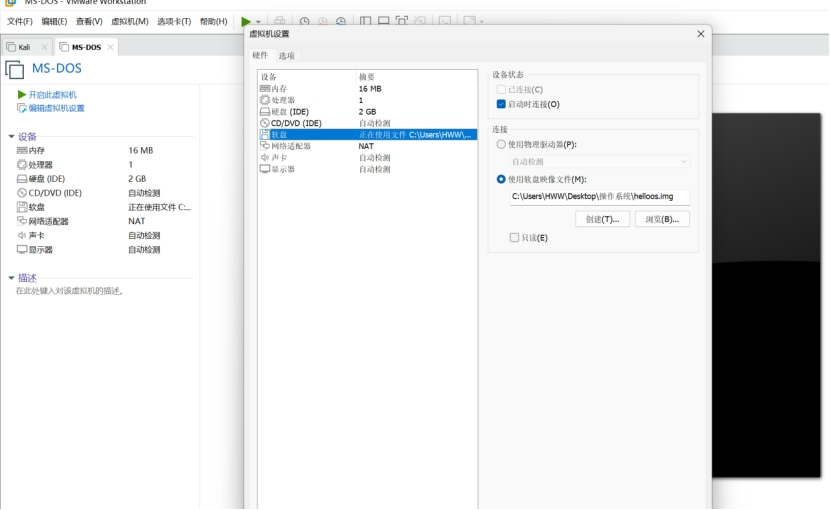The image size is (830, 510).
Task: Collapse the 描述 section in left pane
Action: (x=11, y=278)
